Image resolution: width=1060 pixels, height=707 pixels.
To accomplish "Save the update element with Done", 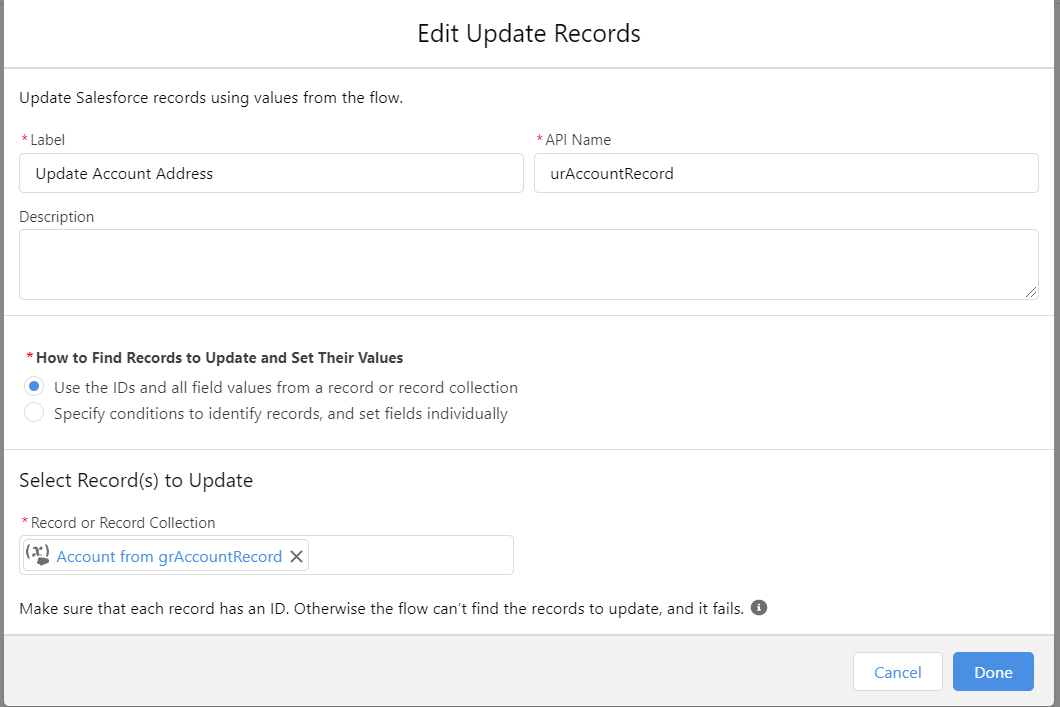I will [x=993, y=671].
